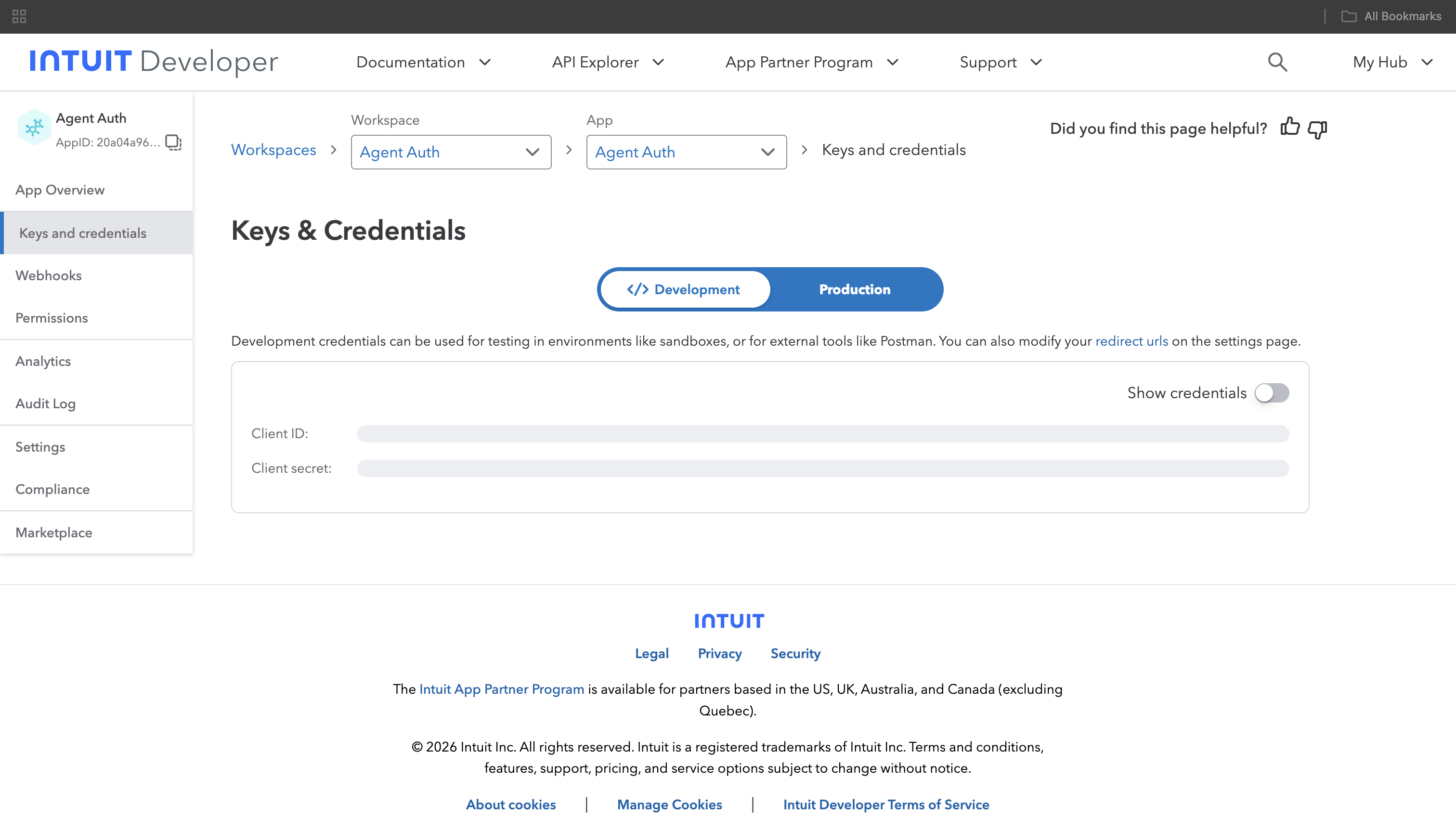Open the About cookies link

[511, 805]
